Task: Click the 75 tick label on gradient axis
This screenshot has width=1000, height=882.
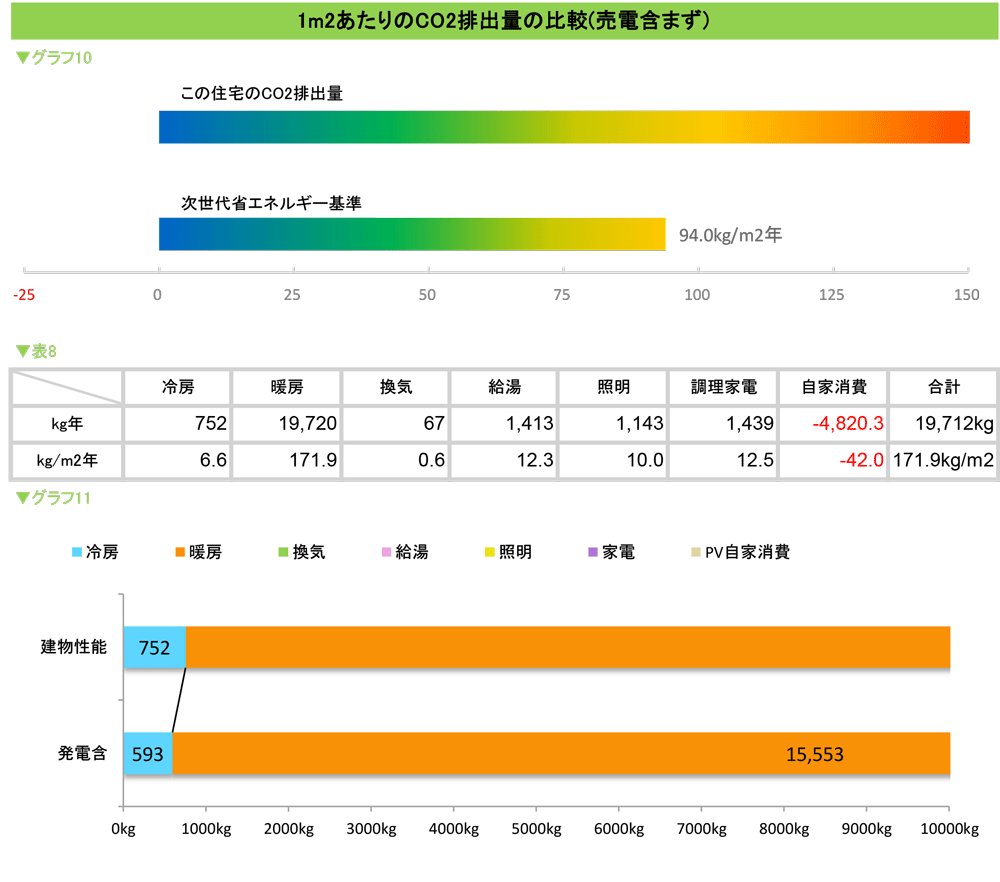Action: pyautogui.click(x=562, y=295)
